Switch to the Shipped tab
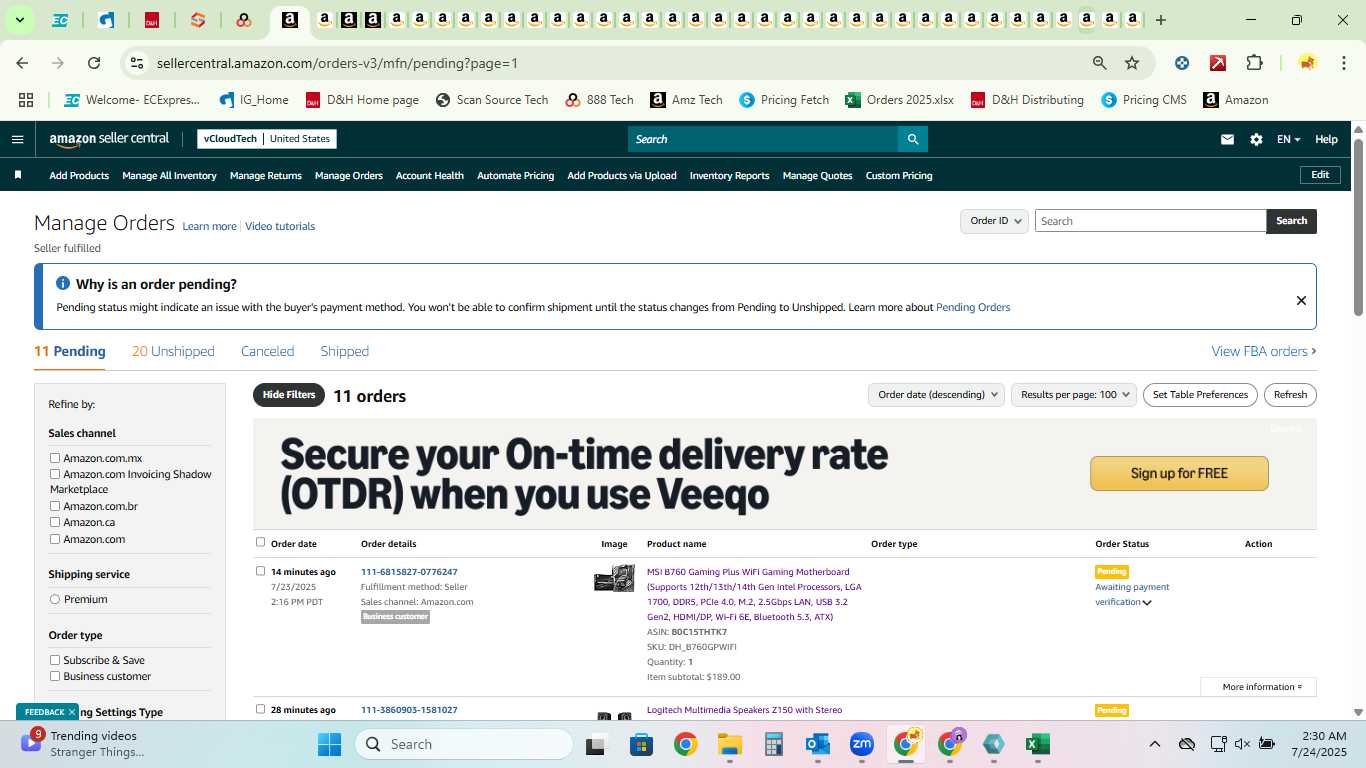Viewport: 1366px width, 768px height. [344, 351]
